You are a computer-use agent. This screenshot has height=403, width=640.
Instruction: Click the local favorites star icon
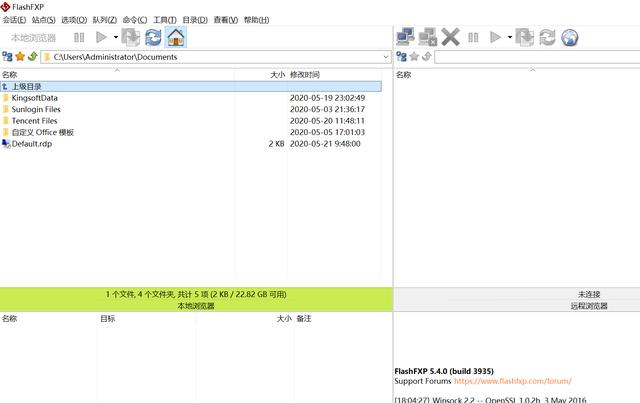(20, 57)
